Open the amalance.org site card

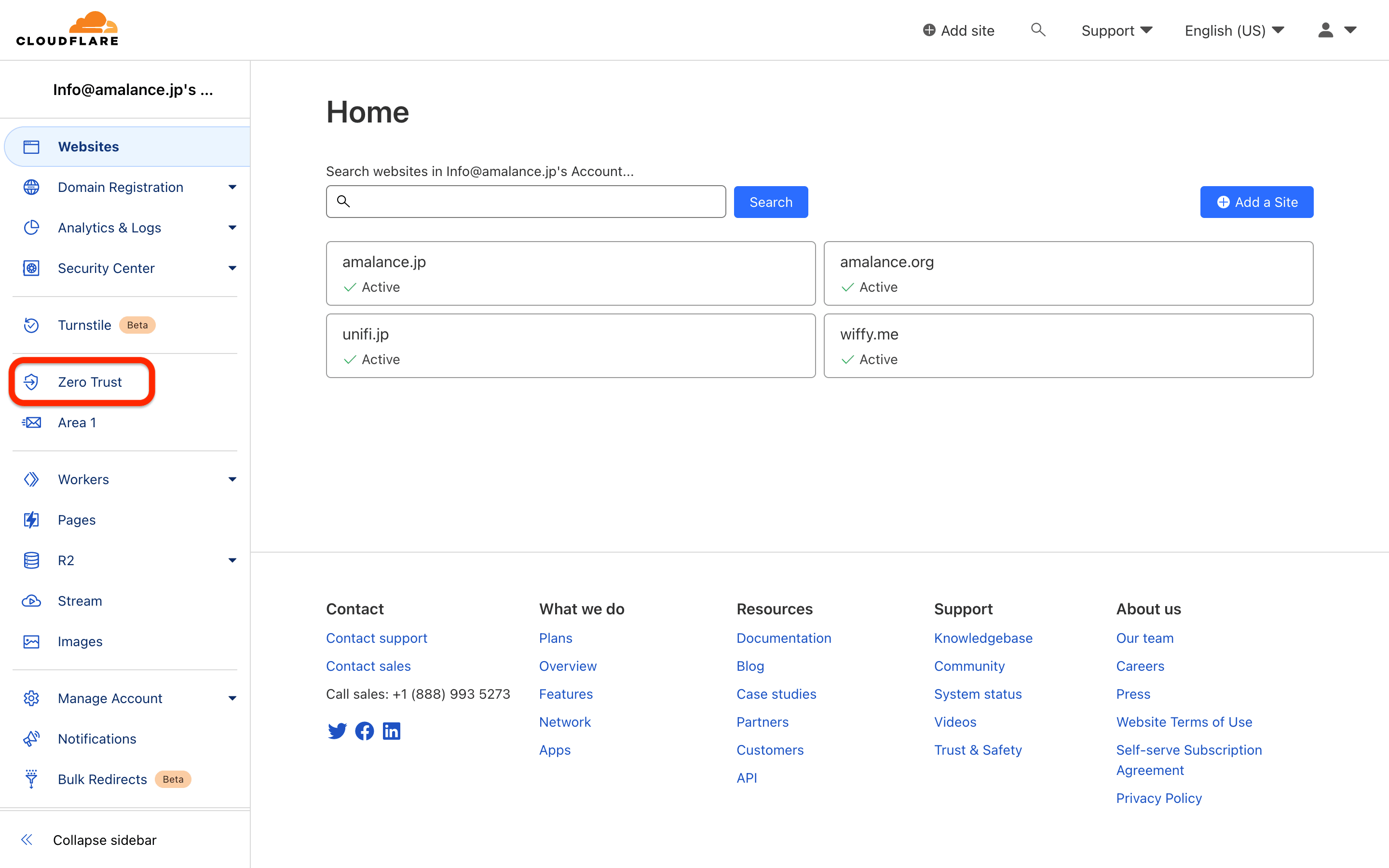coord(1068,273)
